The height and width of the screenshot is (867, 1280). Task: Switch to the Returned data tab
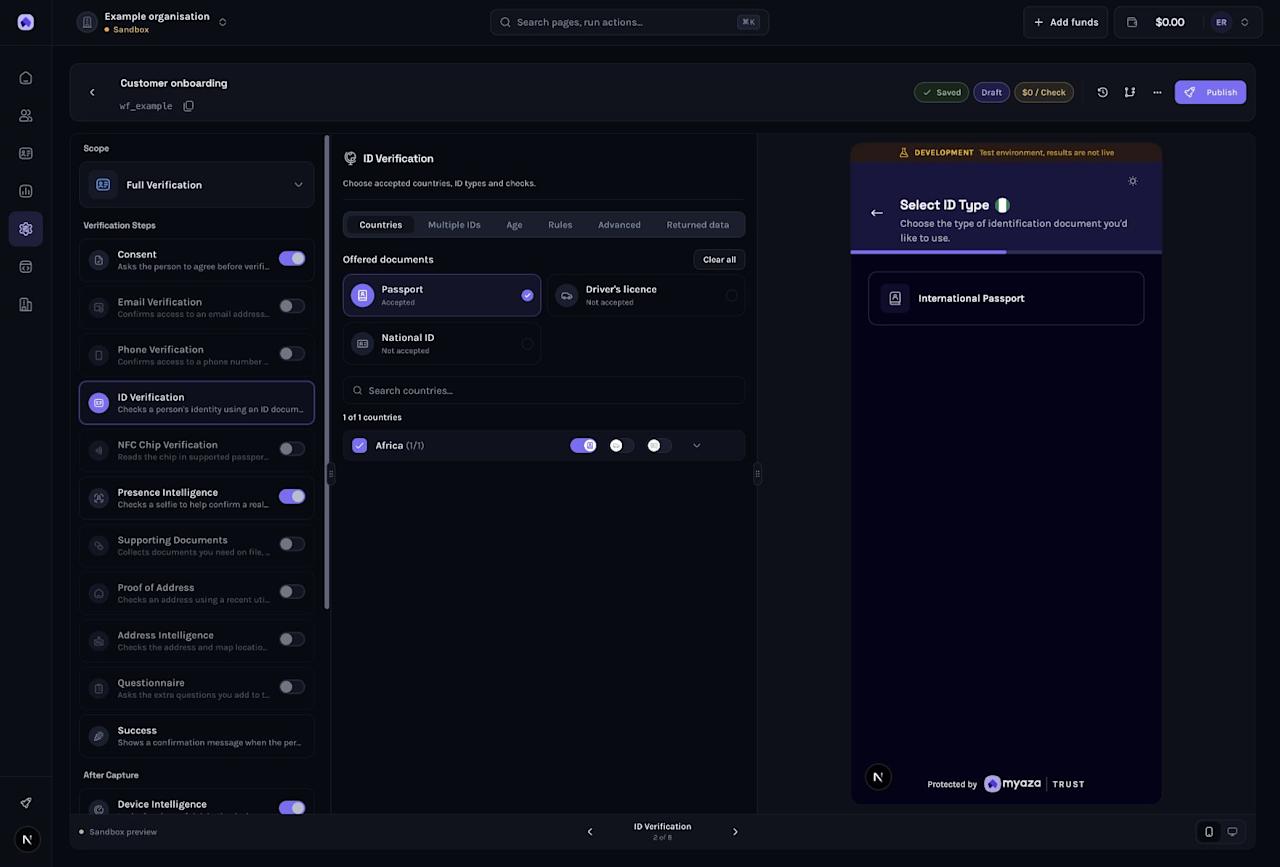[698, 225]
